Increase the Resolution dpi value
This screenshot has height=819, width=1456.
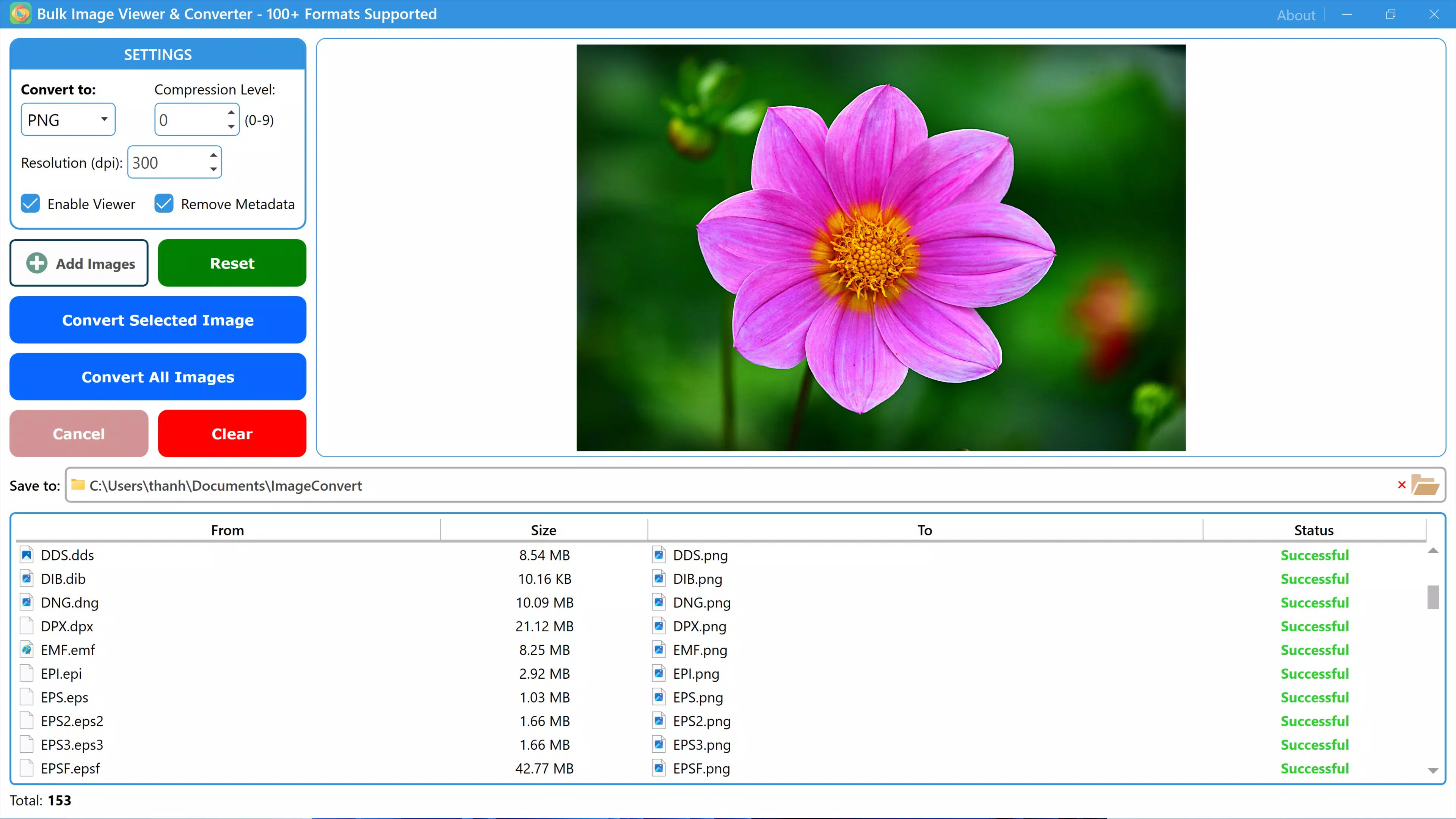pos(213,155)
